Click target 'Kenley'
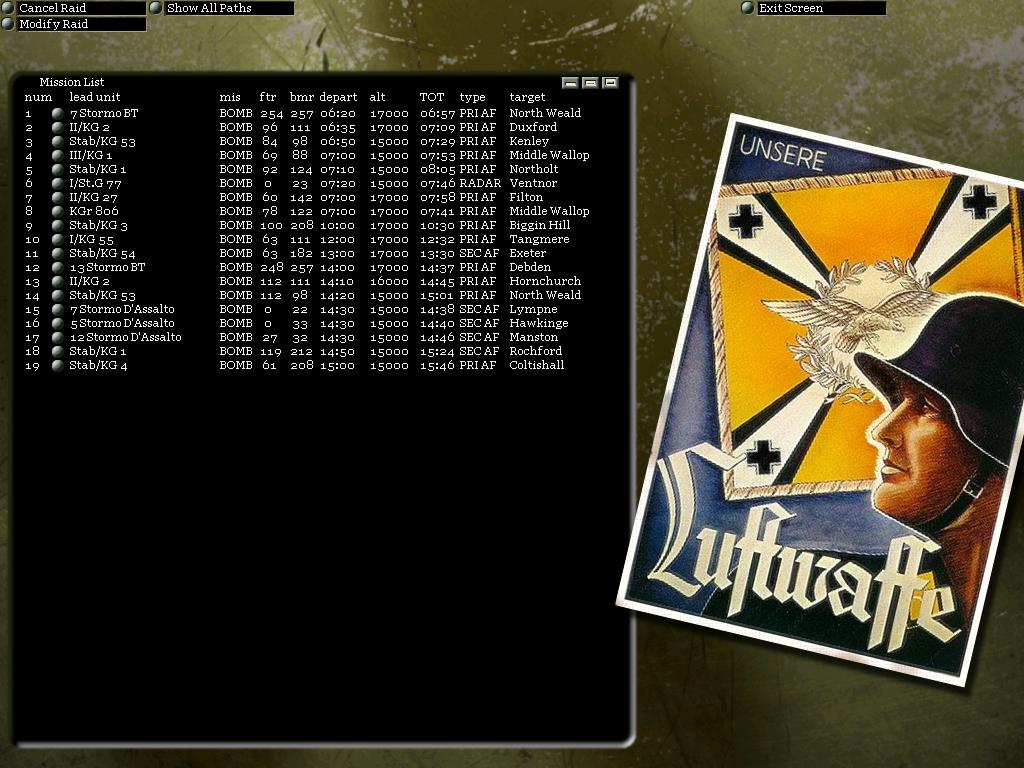The height and width of the screenshot is (768, 1024). point(529,142)
